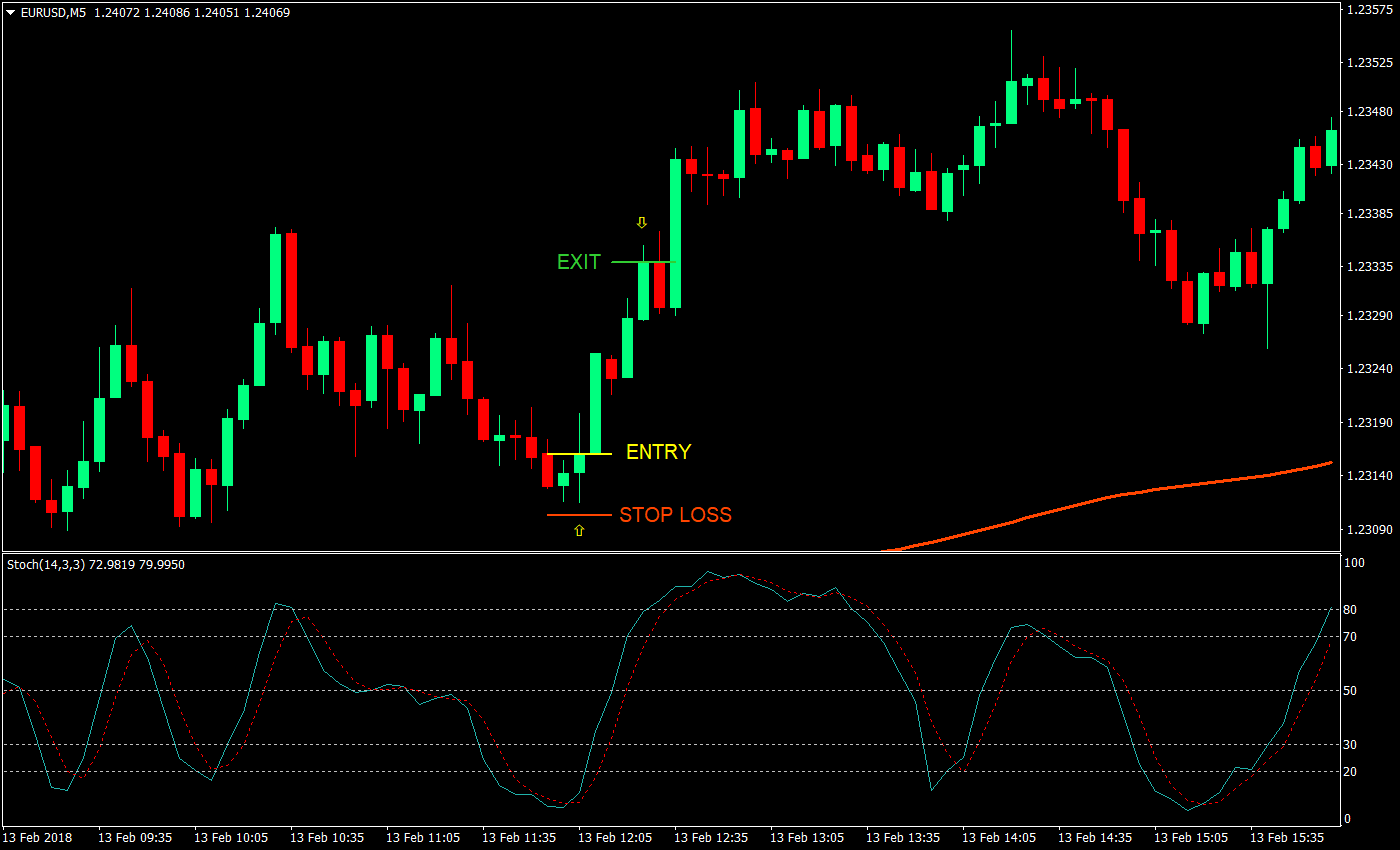Select the green up arrow below STOP LOSS
This screenshot has height=850, width=1400.
pos(578,530)
